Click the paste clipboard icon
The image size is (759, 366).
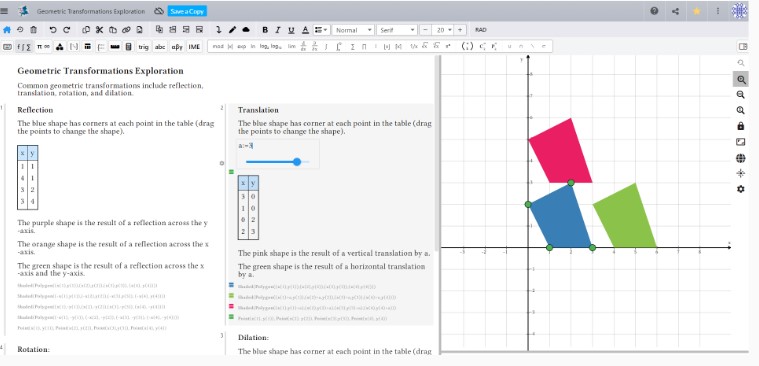click(113, 30)
